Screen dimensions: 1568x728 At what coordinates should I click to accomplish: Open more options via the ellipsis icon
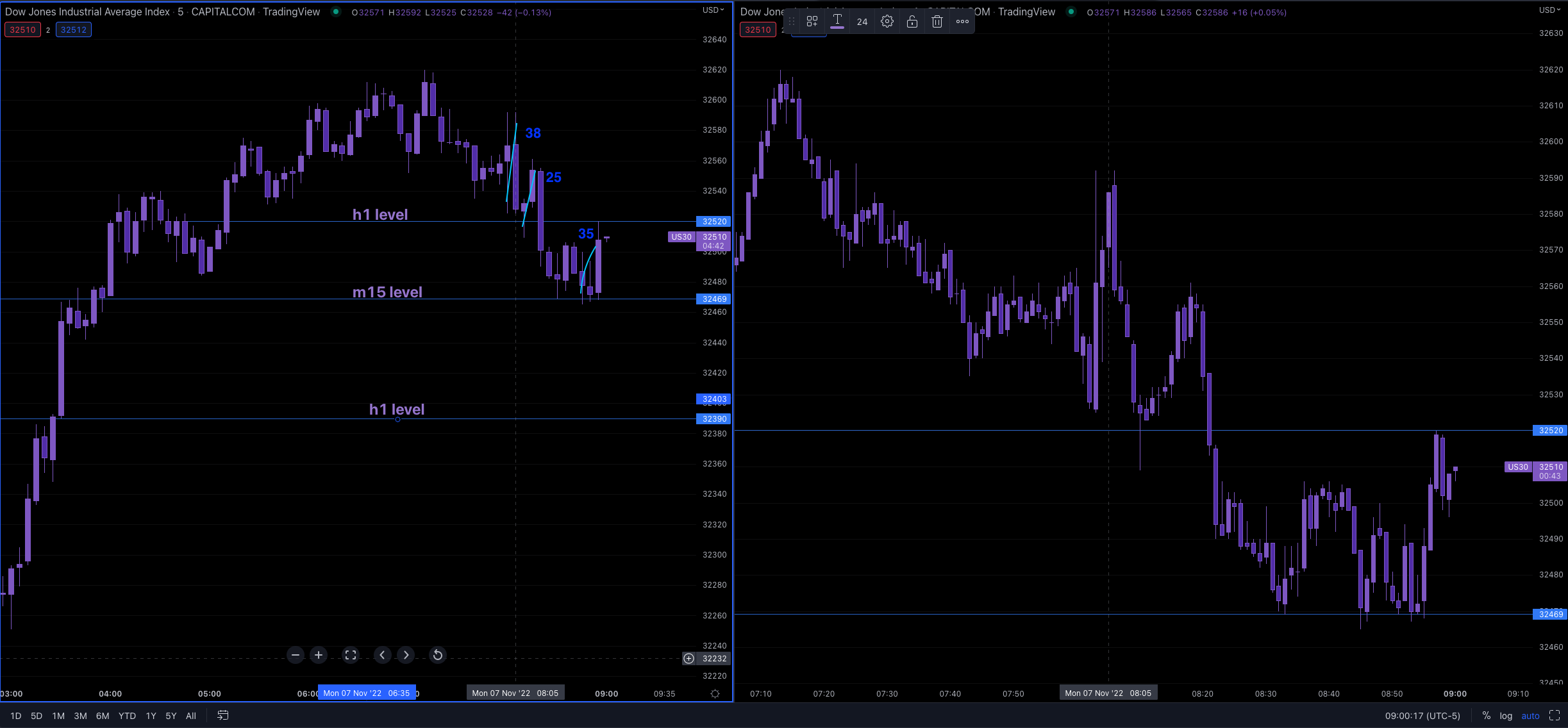[x=962, y=21]
